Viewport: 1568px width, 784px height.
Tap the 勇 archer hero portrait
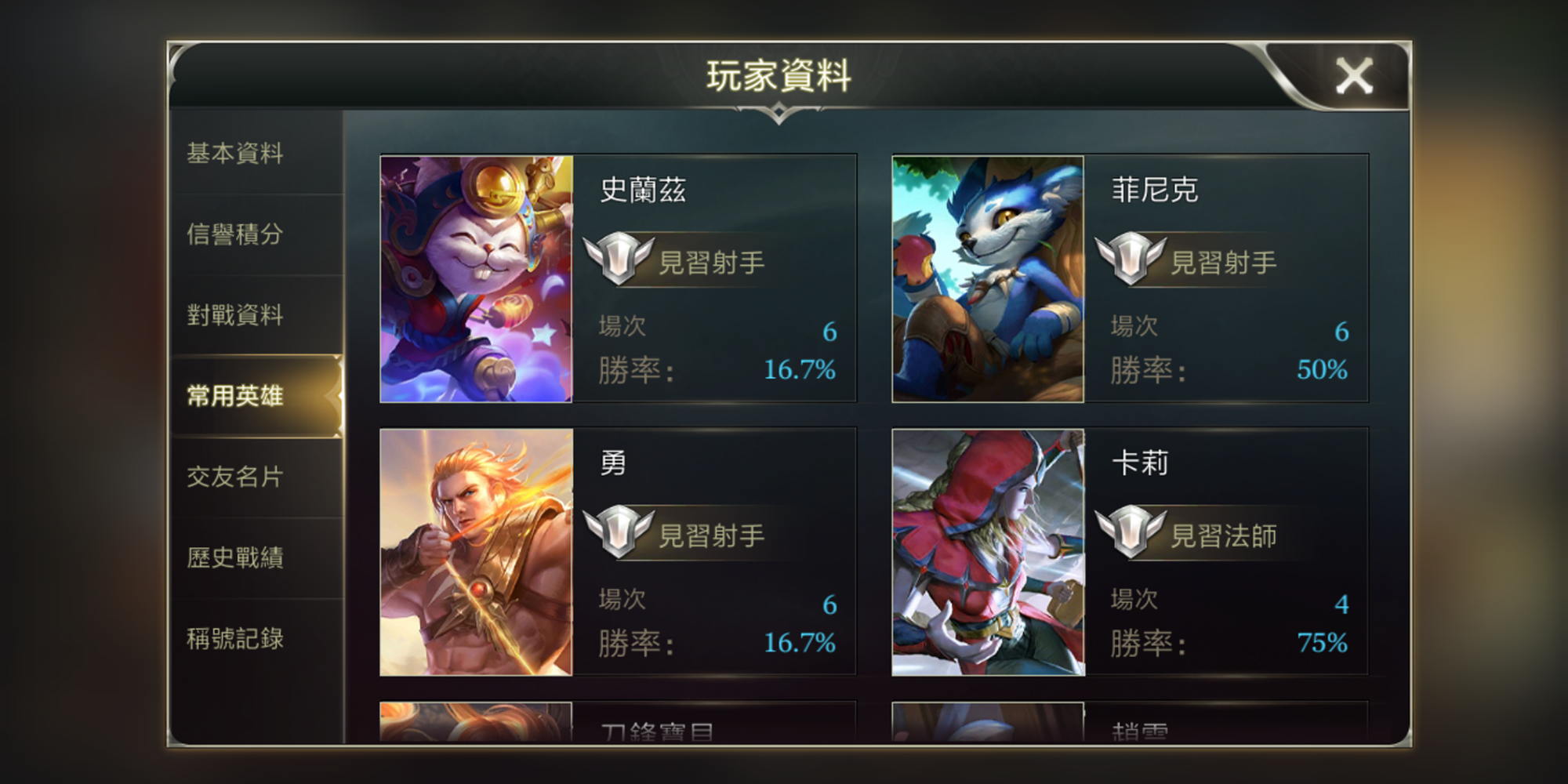coord(476,552)
